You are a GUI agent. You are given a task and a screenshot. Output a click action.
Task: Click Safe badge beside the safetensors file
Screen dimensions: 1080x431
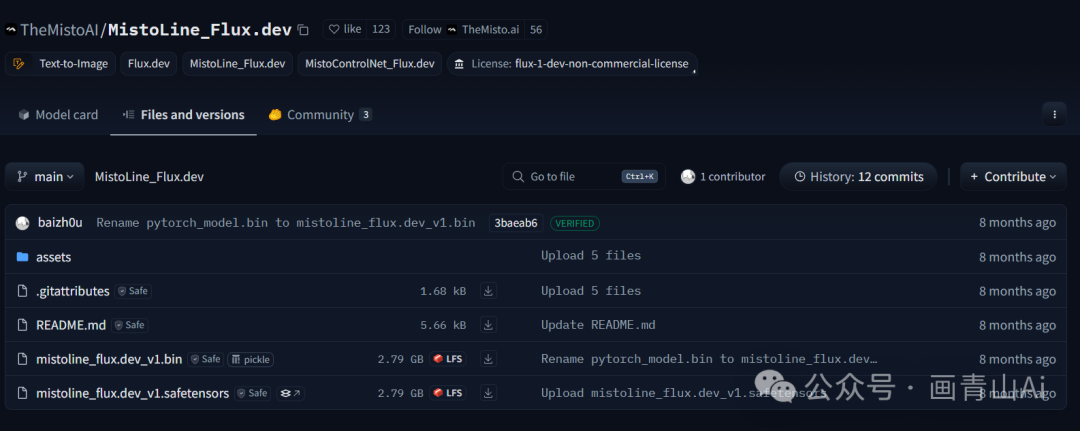253,394
